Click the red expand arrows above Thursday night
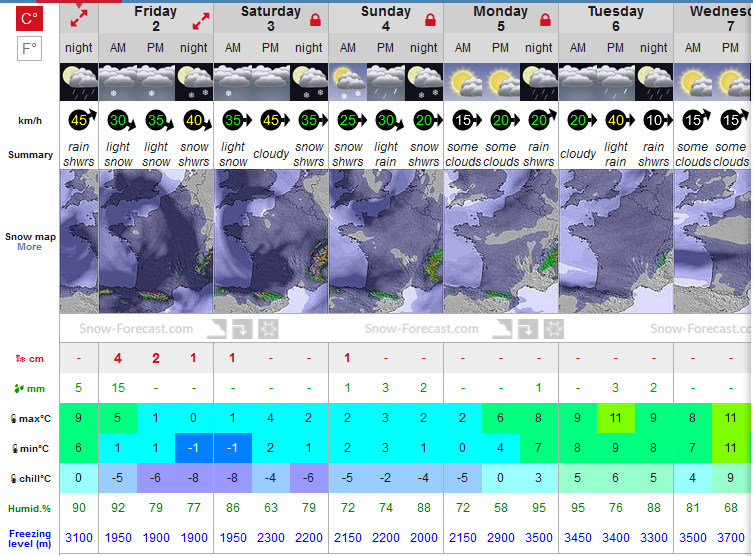The height and width of the screenshot is (556, 753). pos(79,18)
